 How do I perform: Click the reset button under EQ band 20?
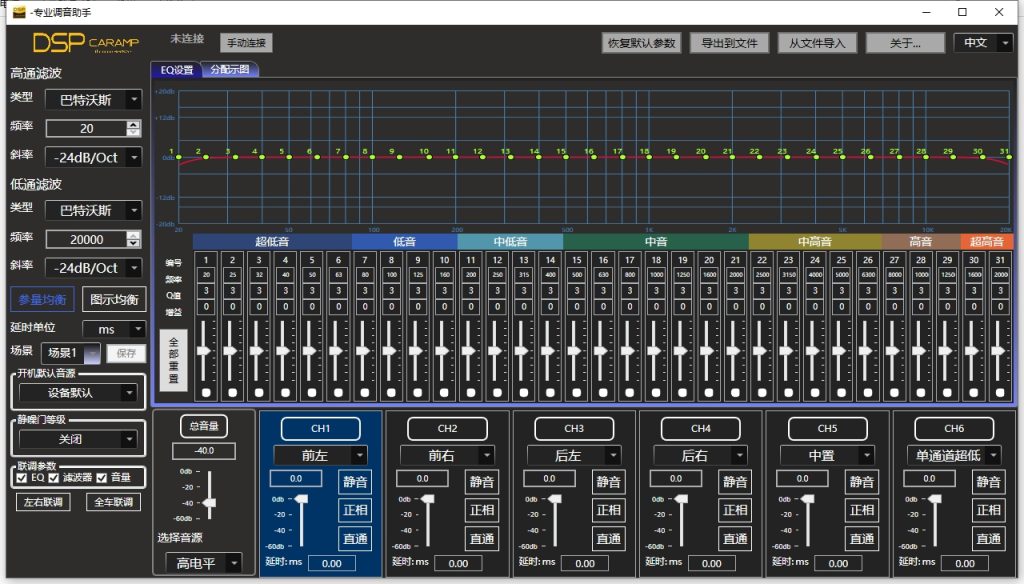[x=709, y=393]
